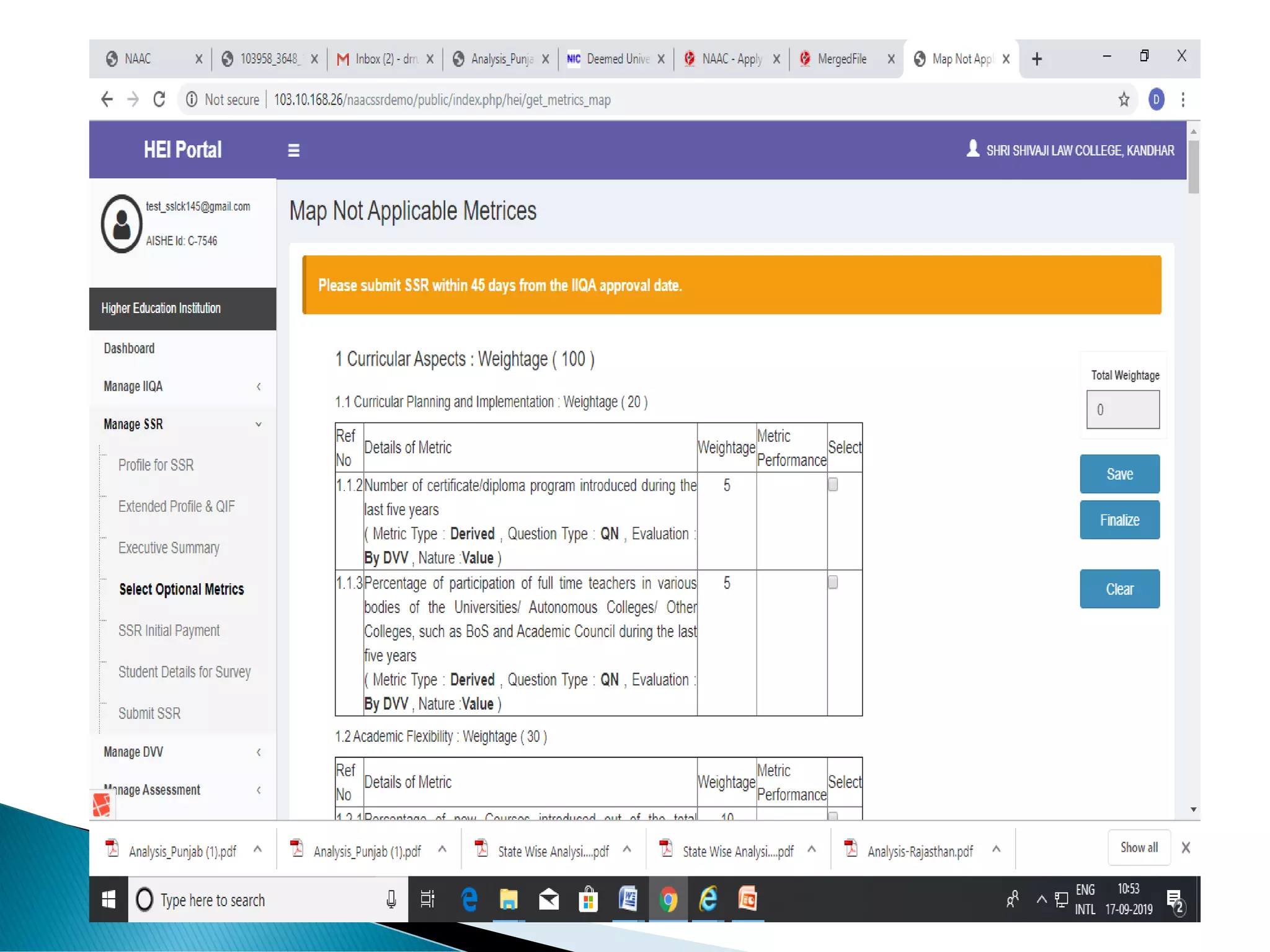Bookmark page with star icon

(1124, 99)
